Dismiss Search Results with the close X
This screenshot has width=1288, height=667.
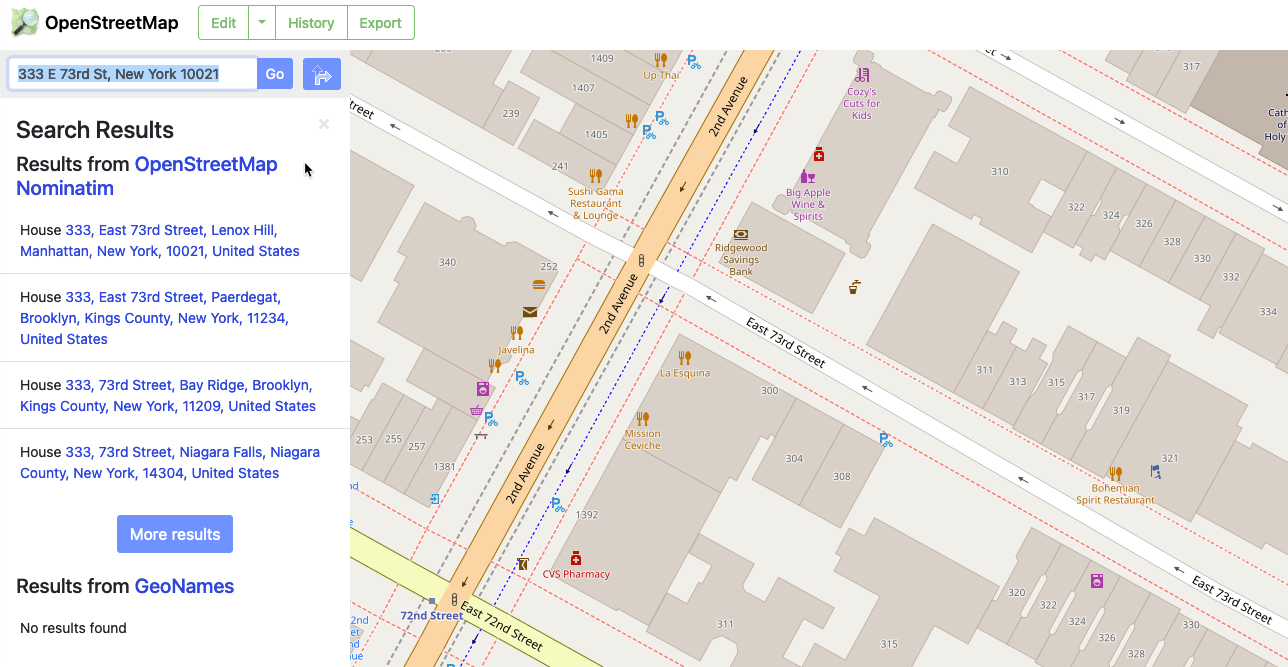323,123
